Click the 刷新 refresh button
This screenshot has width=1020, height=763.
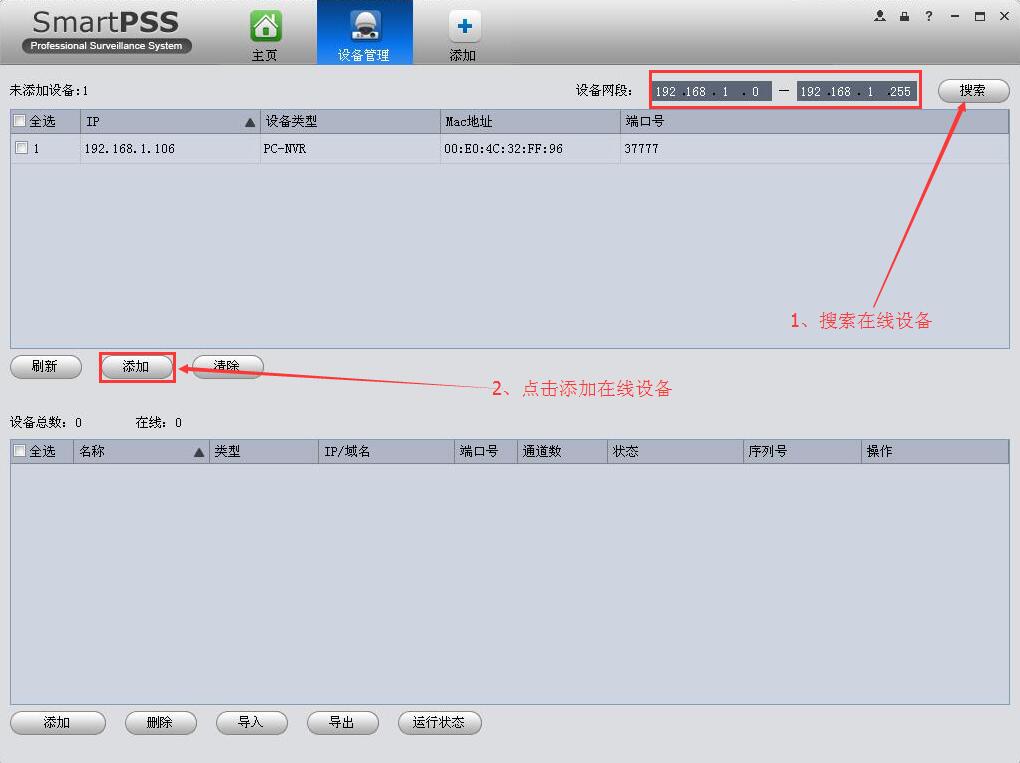point(46,366)
